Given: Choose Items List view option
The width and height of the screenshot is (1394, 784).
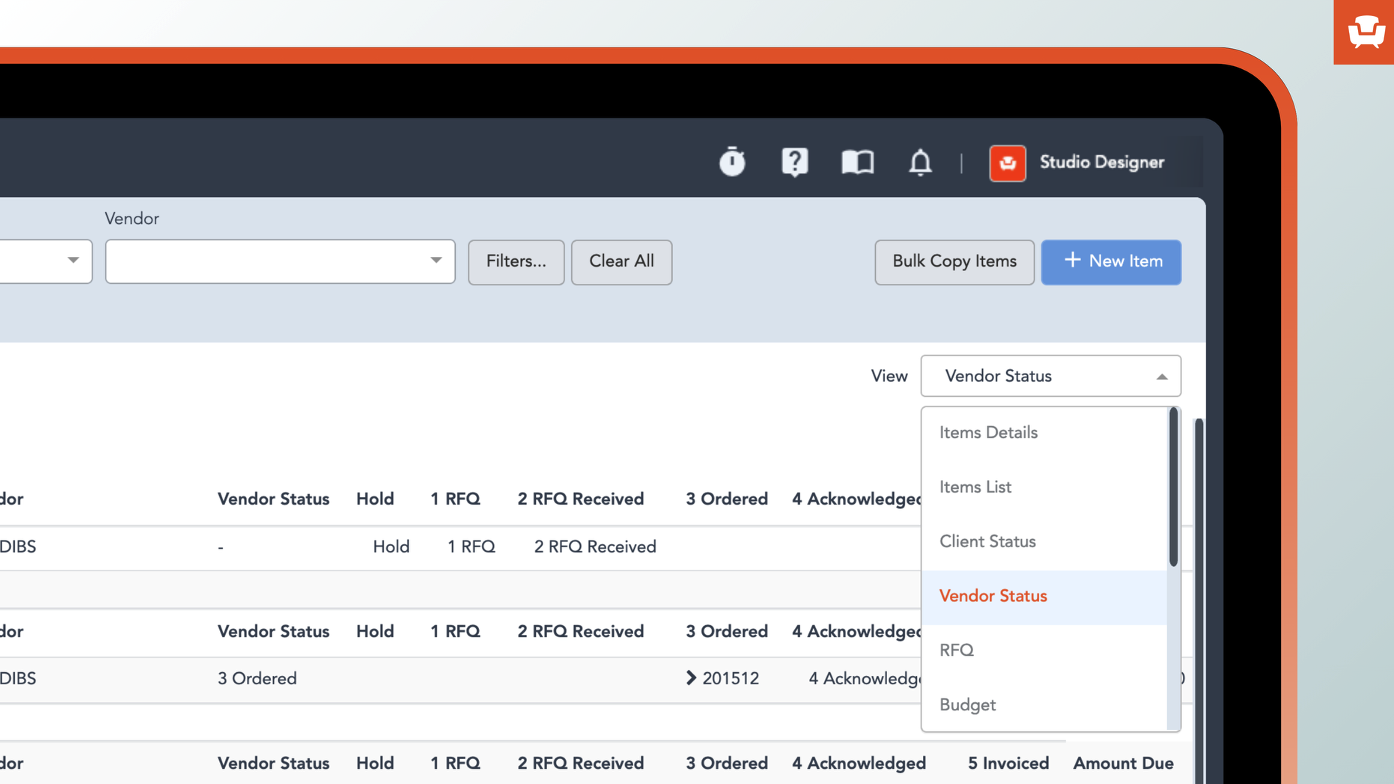Looking at the screenshot, I should [x=975, y=487].
